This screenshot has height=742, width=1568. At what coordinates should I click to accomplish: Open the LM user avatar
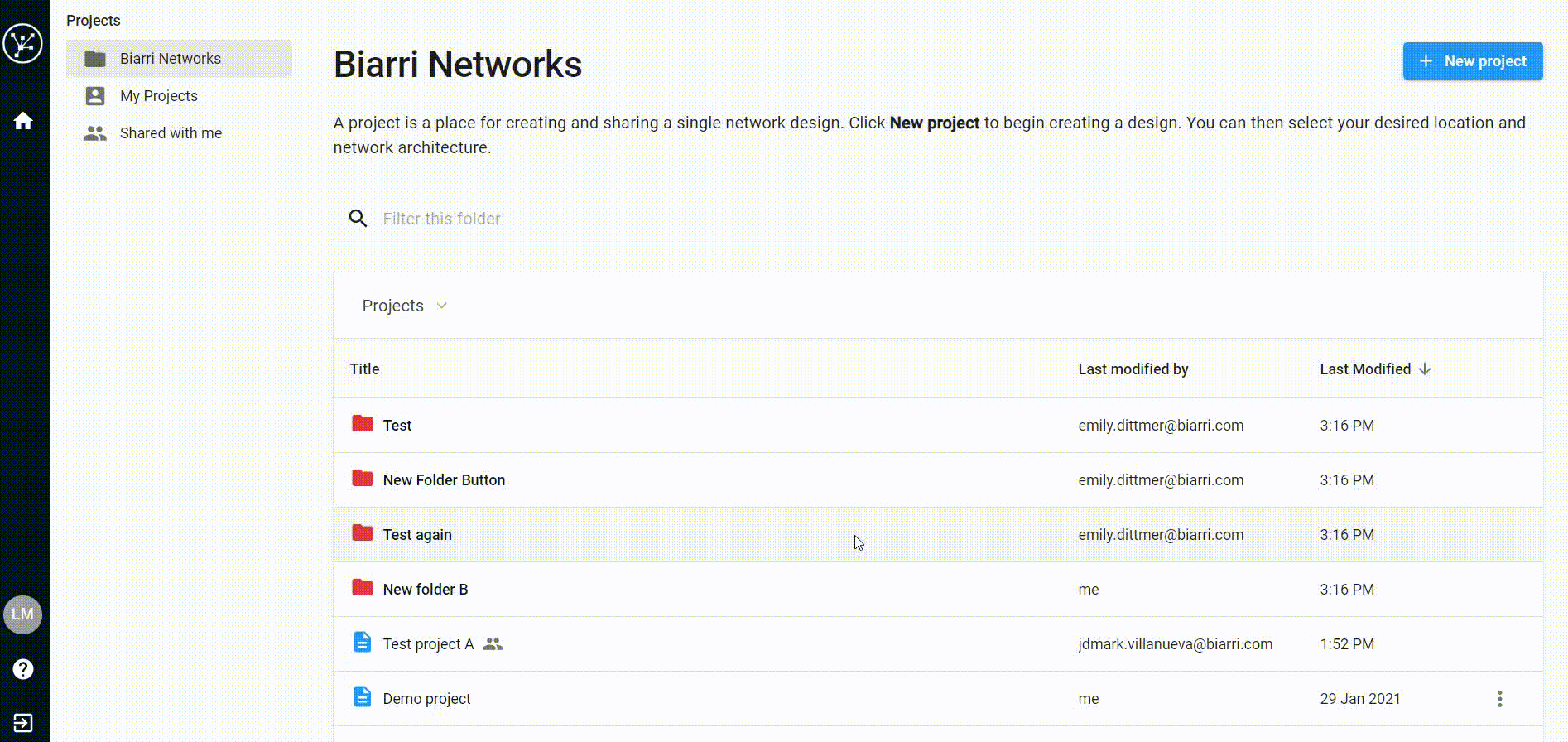pyautogui.click(x=22, y=614)
